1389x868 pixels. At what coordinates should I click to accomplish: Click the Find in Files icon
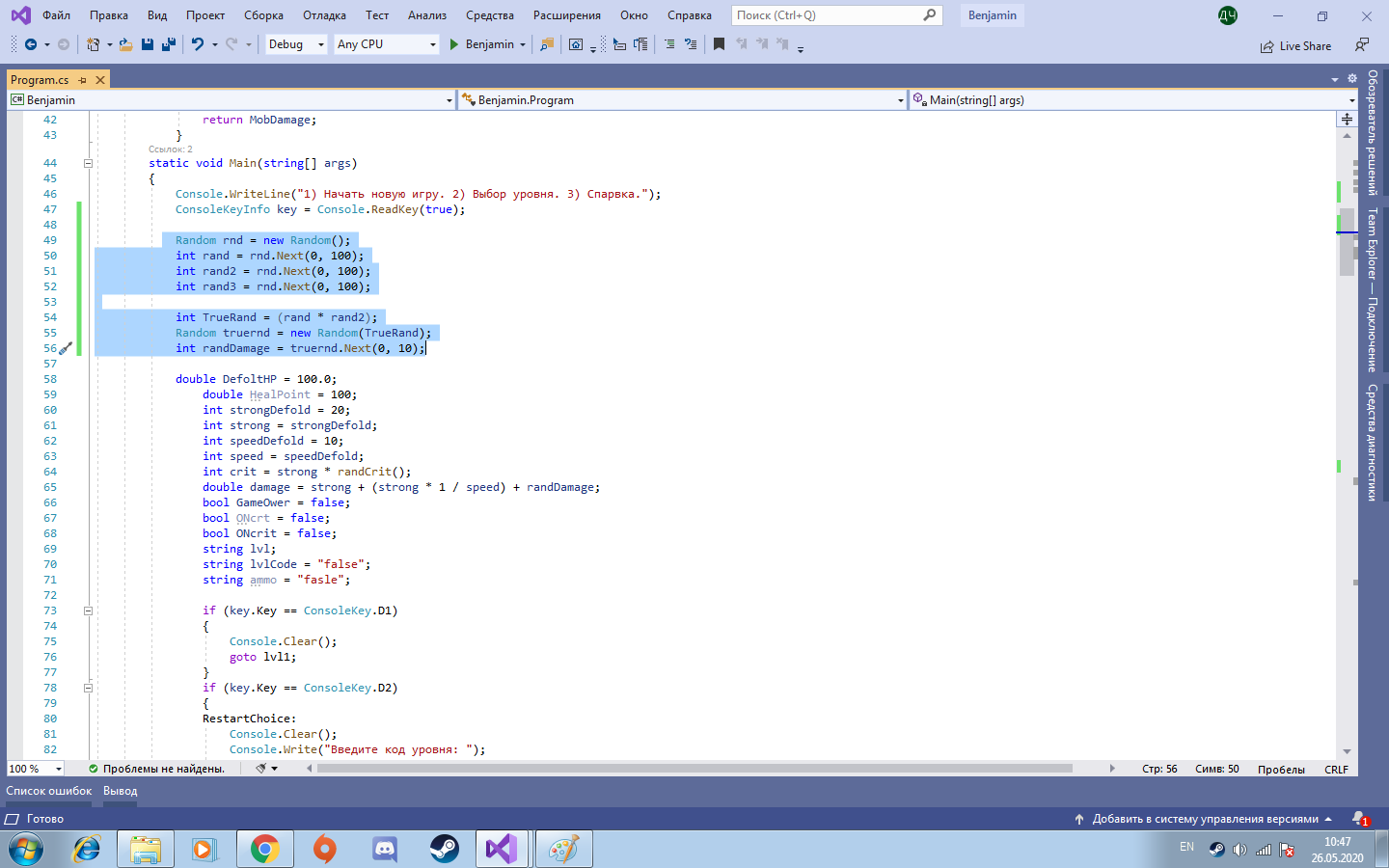547,44
